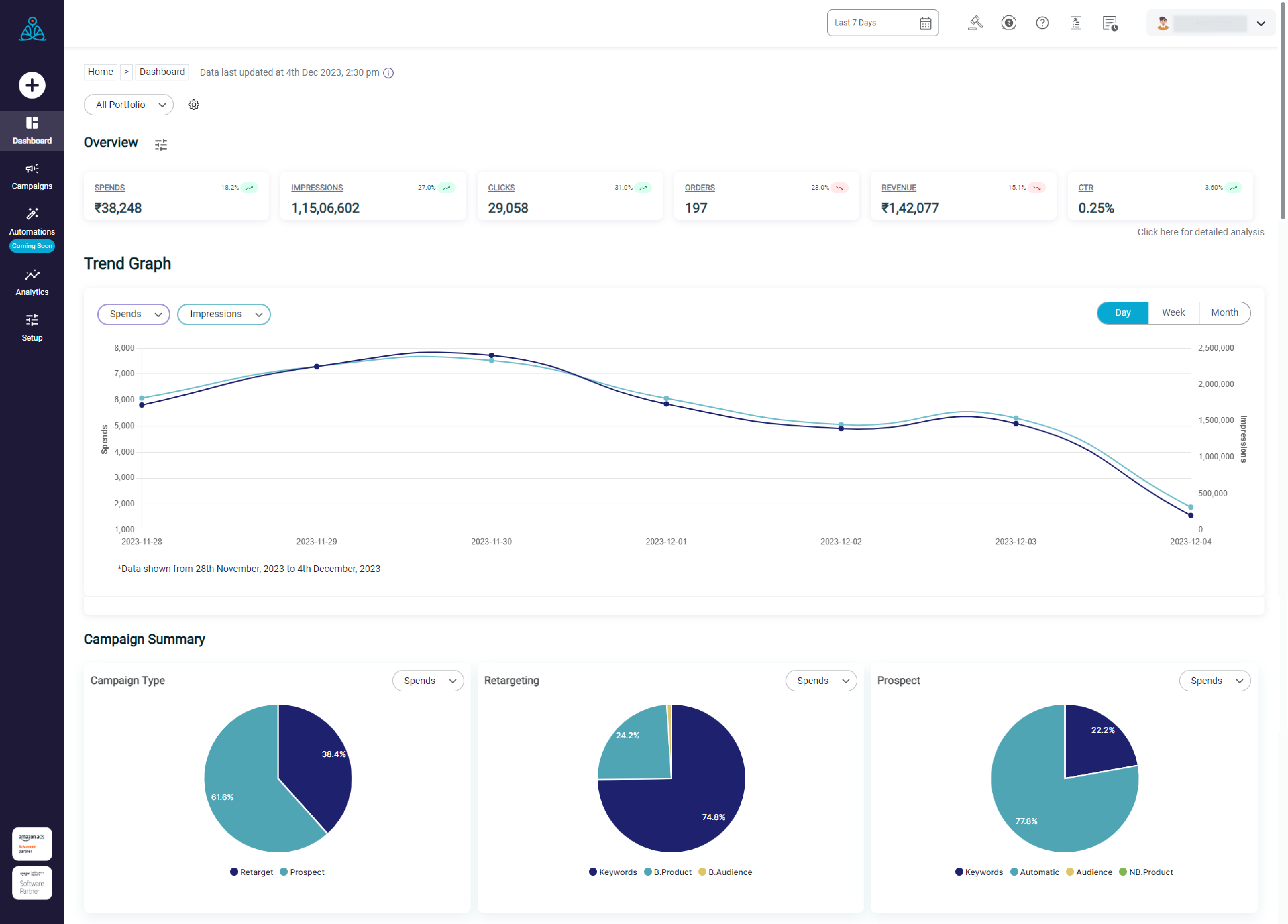Screen dimensions: 1288x924
Task: Click the gavel bidding icon
Action: pos(975,23)
